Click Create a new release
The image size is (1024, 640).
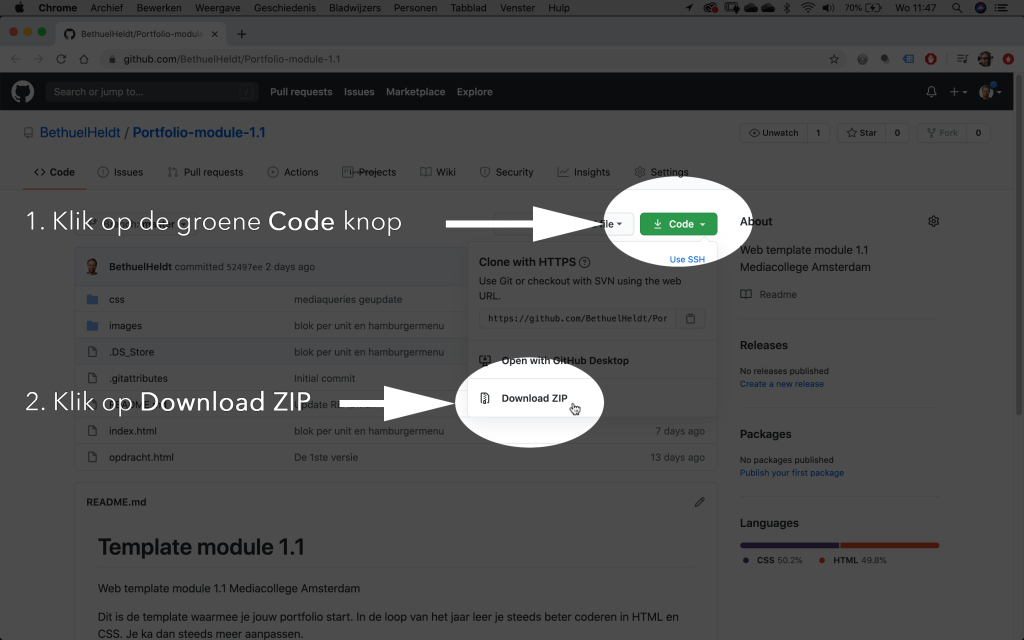tap(782, 384)
